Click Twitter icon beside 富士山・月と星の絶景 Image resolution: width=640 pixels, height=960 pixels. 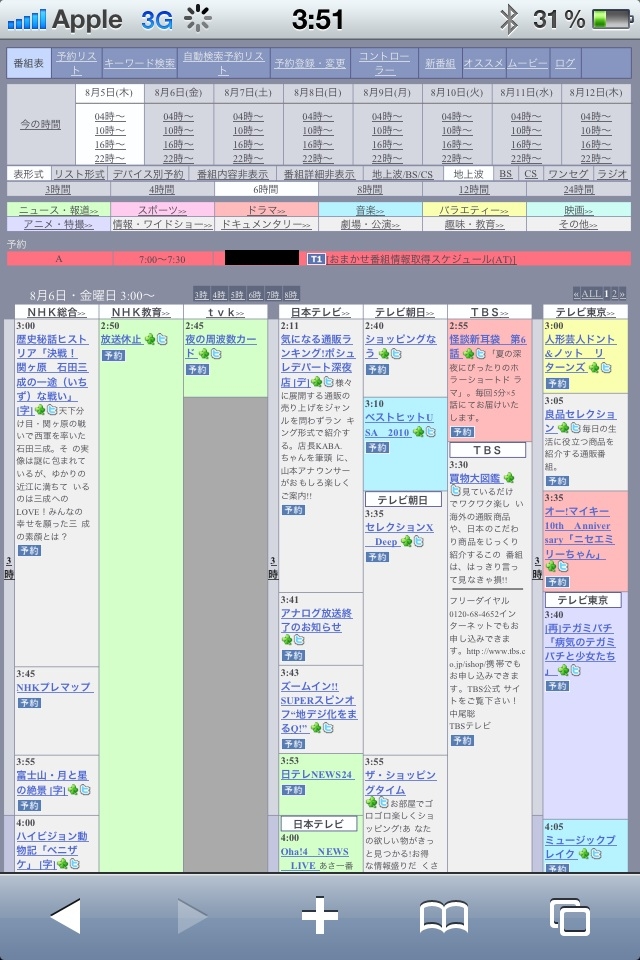85,790
